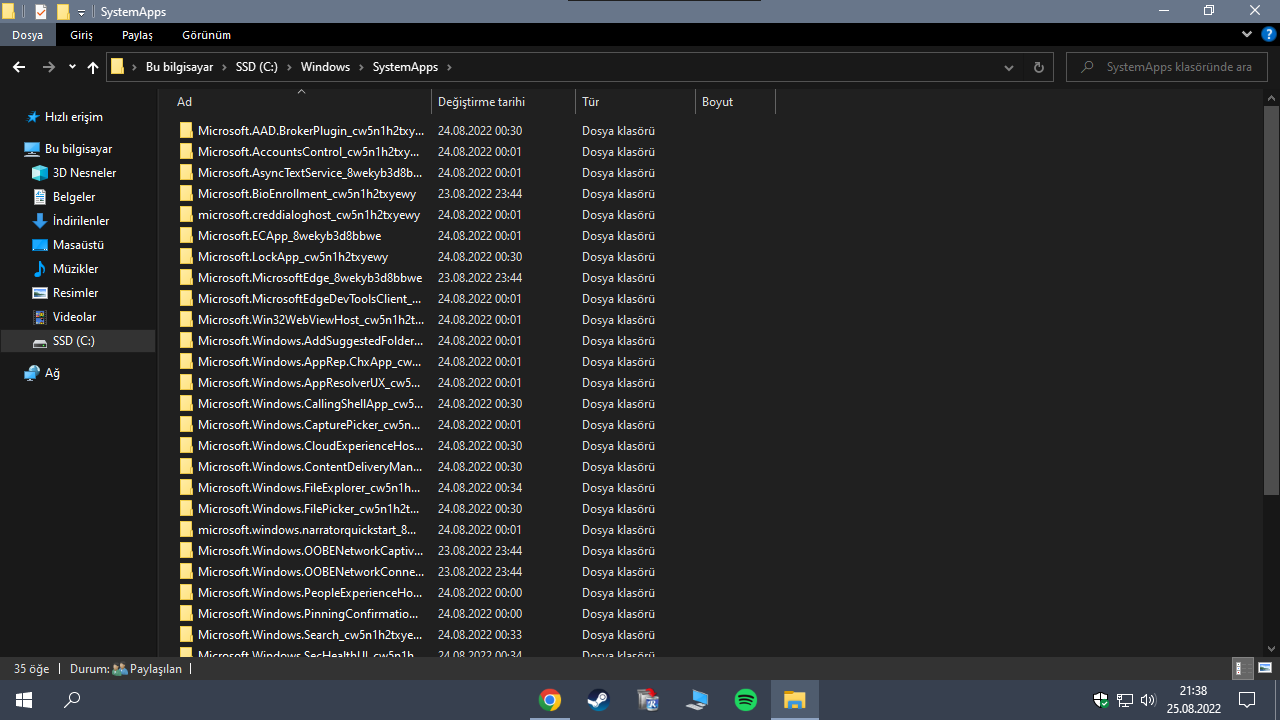Select the Microsoft.LockApp_cw5n1h2txyewy folder
The height and width of the screenshot is (720, 1280).
click(x=293, y=257)
